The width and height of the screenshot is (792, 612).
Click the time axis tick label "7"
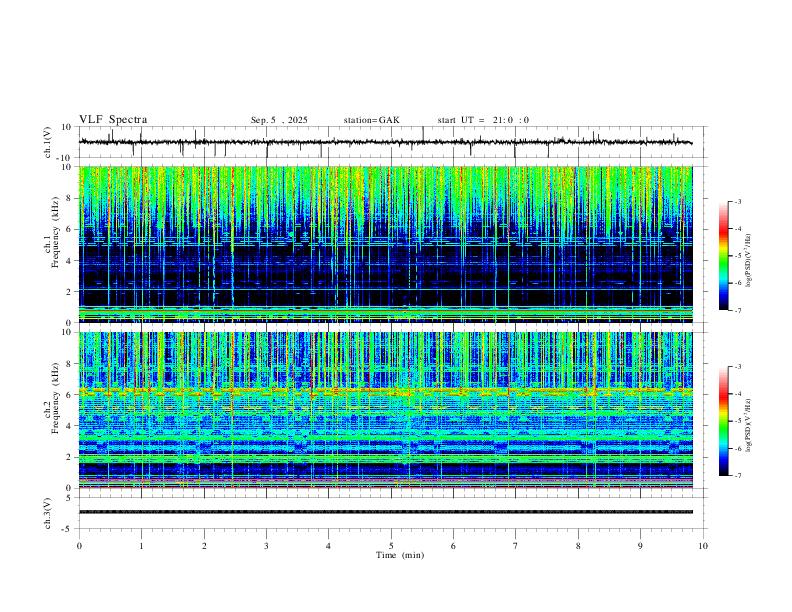point(516,546)
